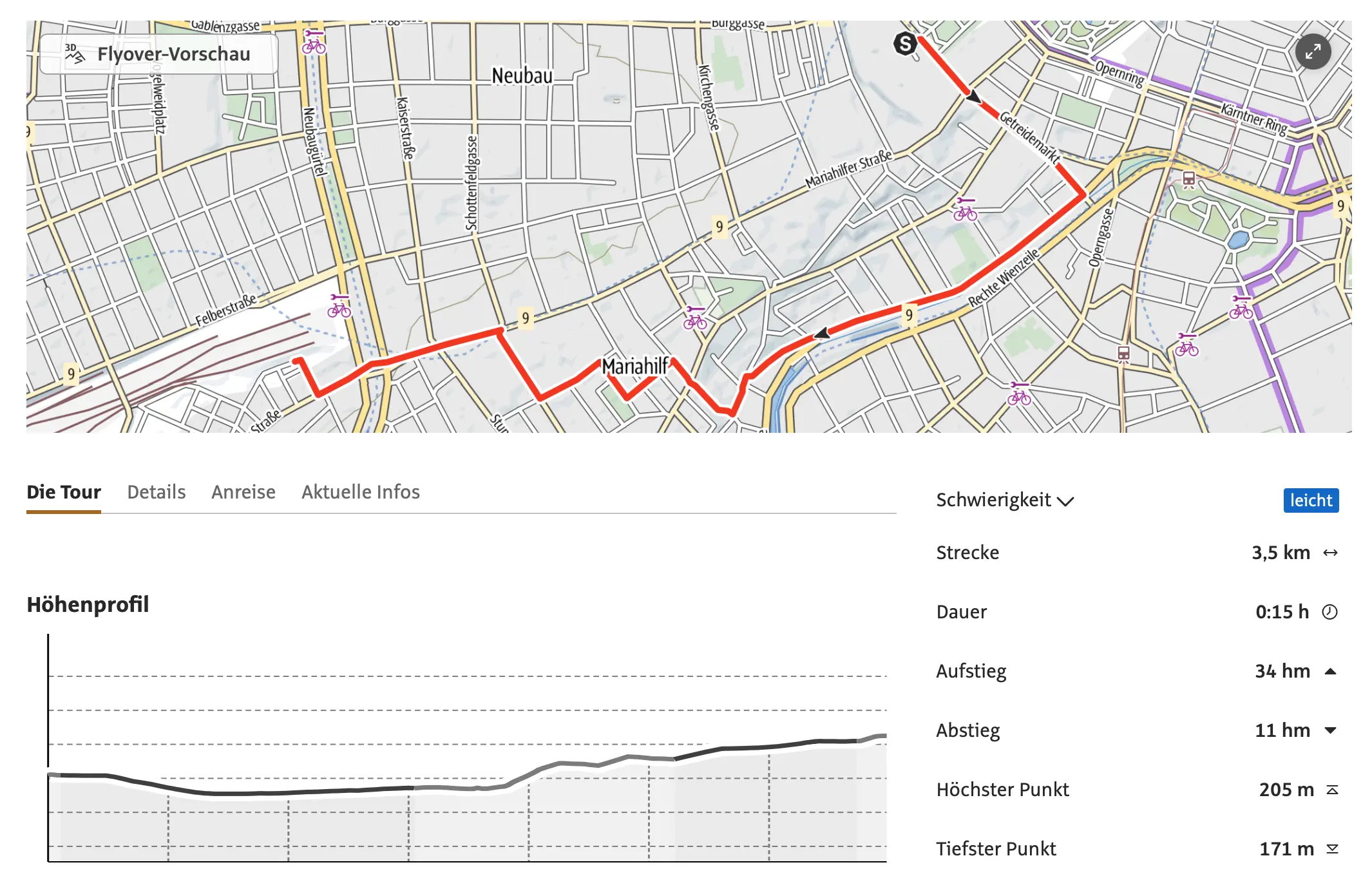The width and height of the screenshot is (1372, 876).
Task: Click the lowest point icon by Tiefster Punkt
Action: pyautogui.click(x=1332, y=849)
